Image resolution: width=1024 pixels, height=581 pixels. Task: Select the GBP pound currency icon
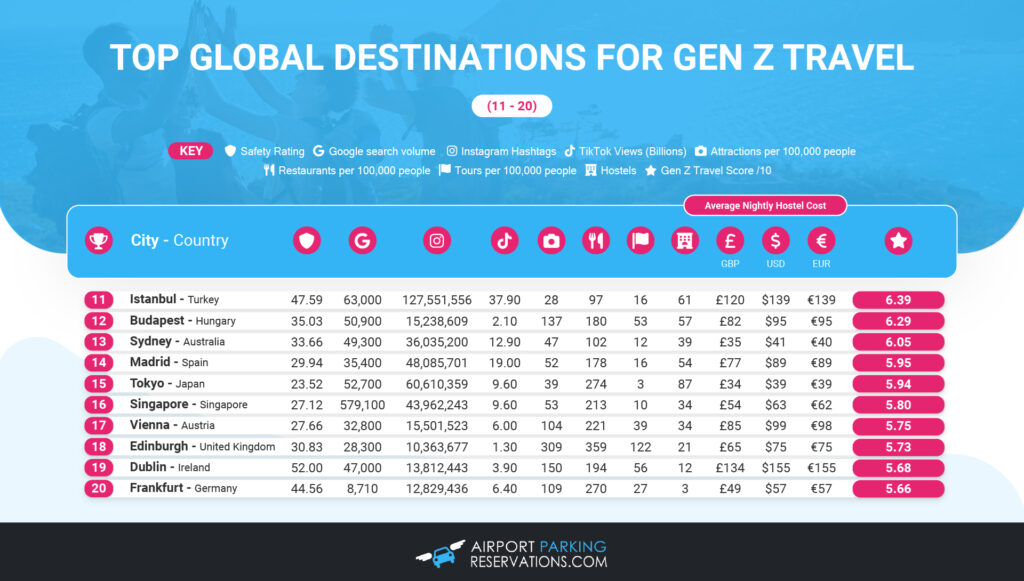[x=729, y=240]
